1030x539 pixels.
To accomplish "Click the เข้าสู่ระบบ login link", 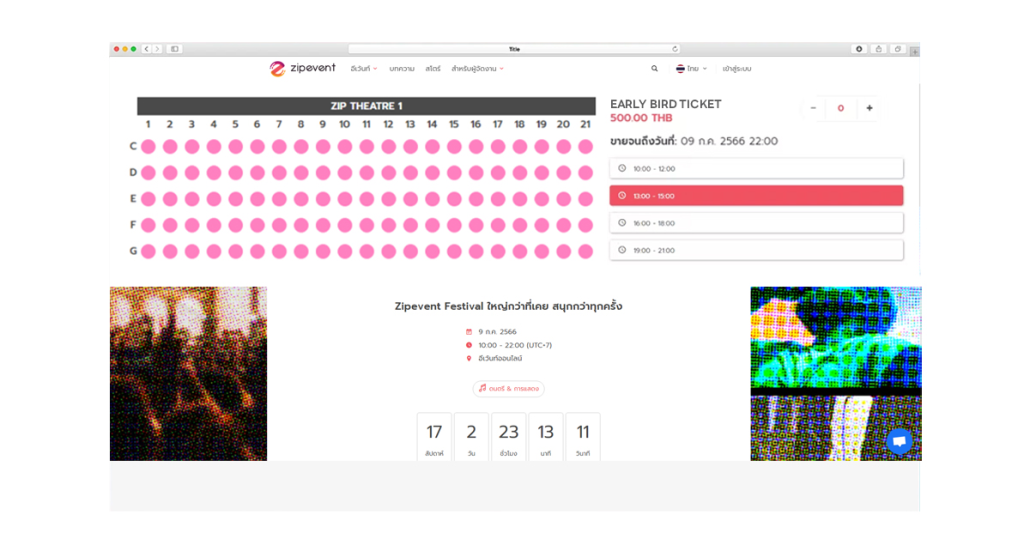I will click(x=737, y=69).
